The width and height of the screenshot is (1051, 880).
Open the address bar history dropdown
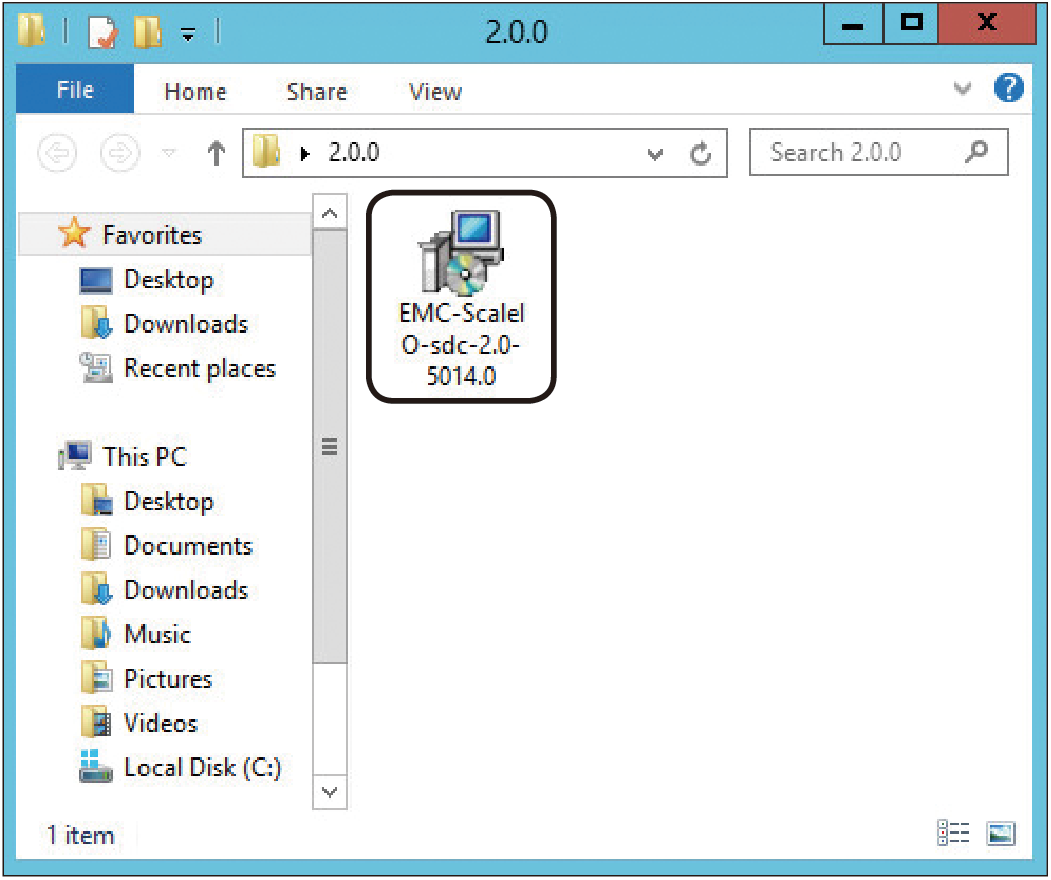click(x=656, y=155)
